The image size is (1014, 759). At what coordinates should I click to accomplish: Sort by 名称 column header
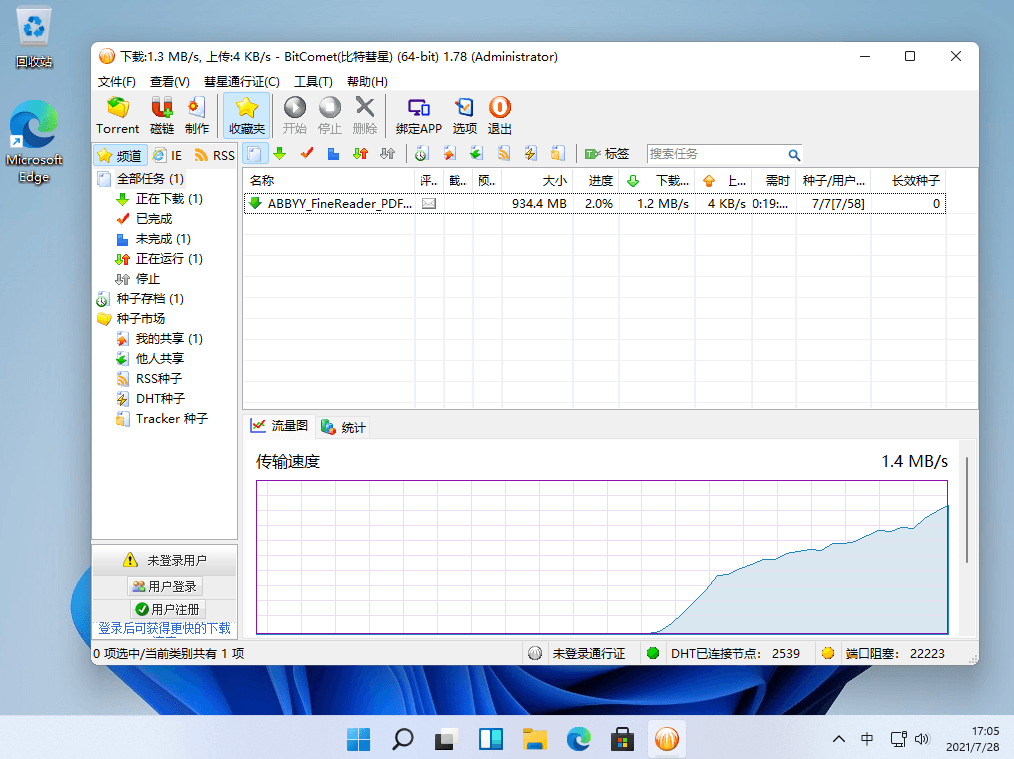coord(329,180)
